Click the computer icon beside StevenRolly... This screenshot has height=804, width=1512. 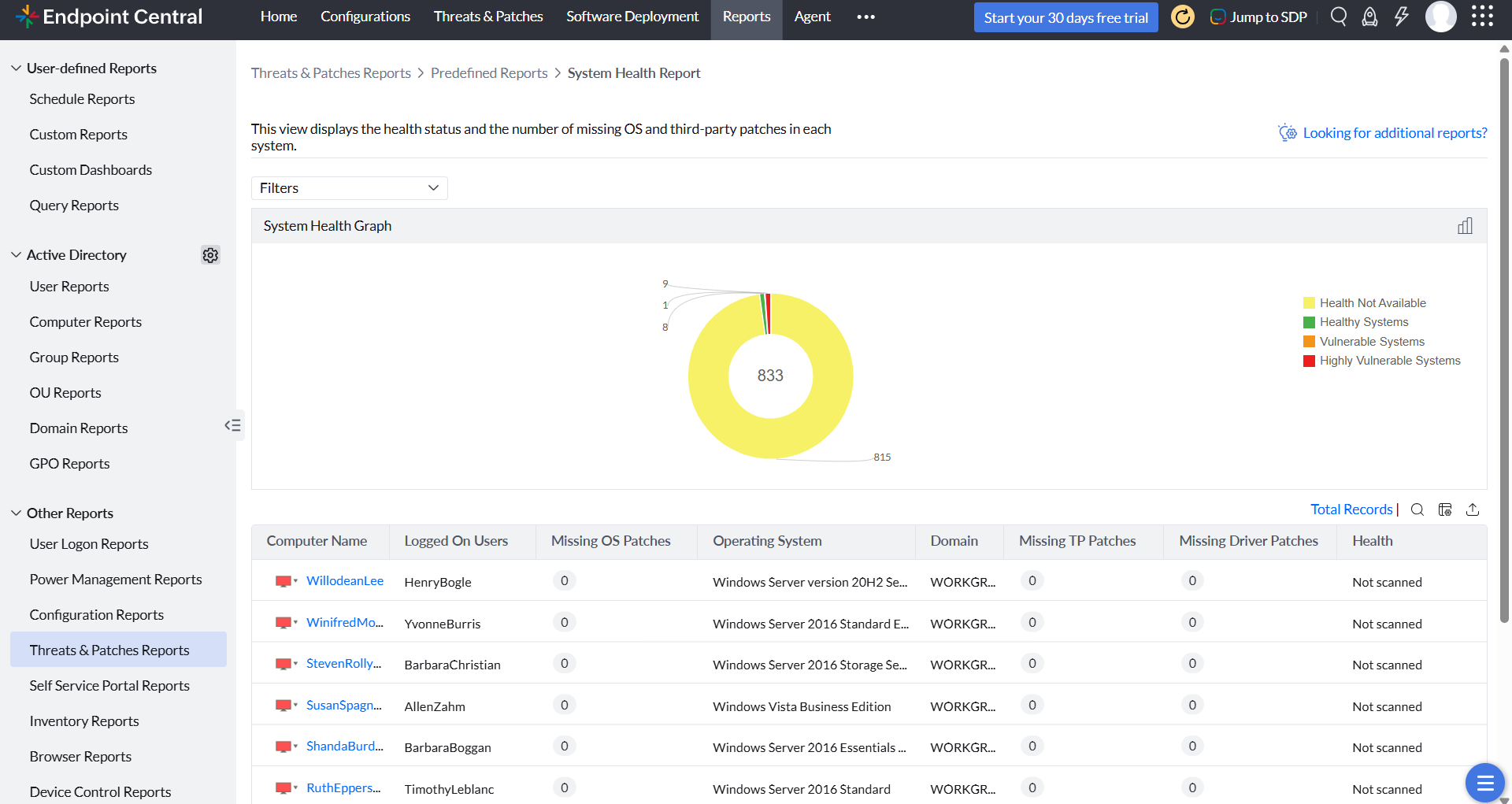283,664
